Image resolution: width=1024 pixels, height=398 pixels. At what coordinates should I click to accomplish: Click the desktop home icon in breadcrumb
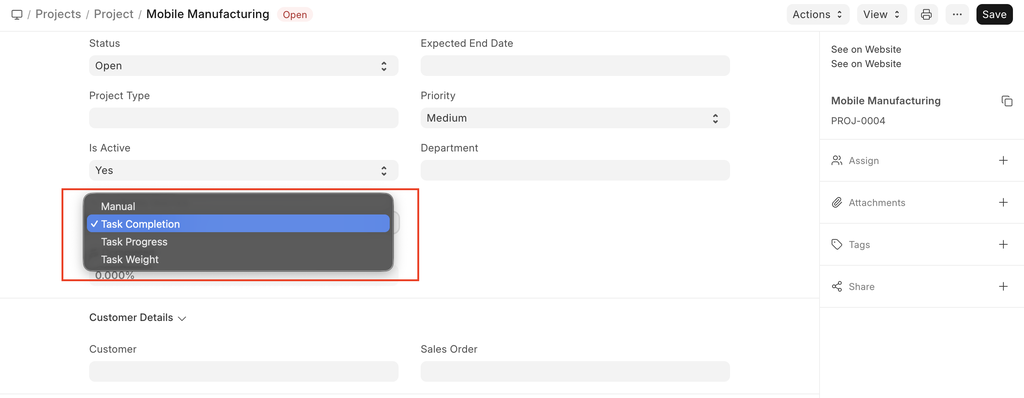pyautogui.click(x=17, y=14)
